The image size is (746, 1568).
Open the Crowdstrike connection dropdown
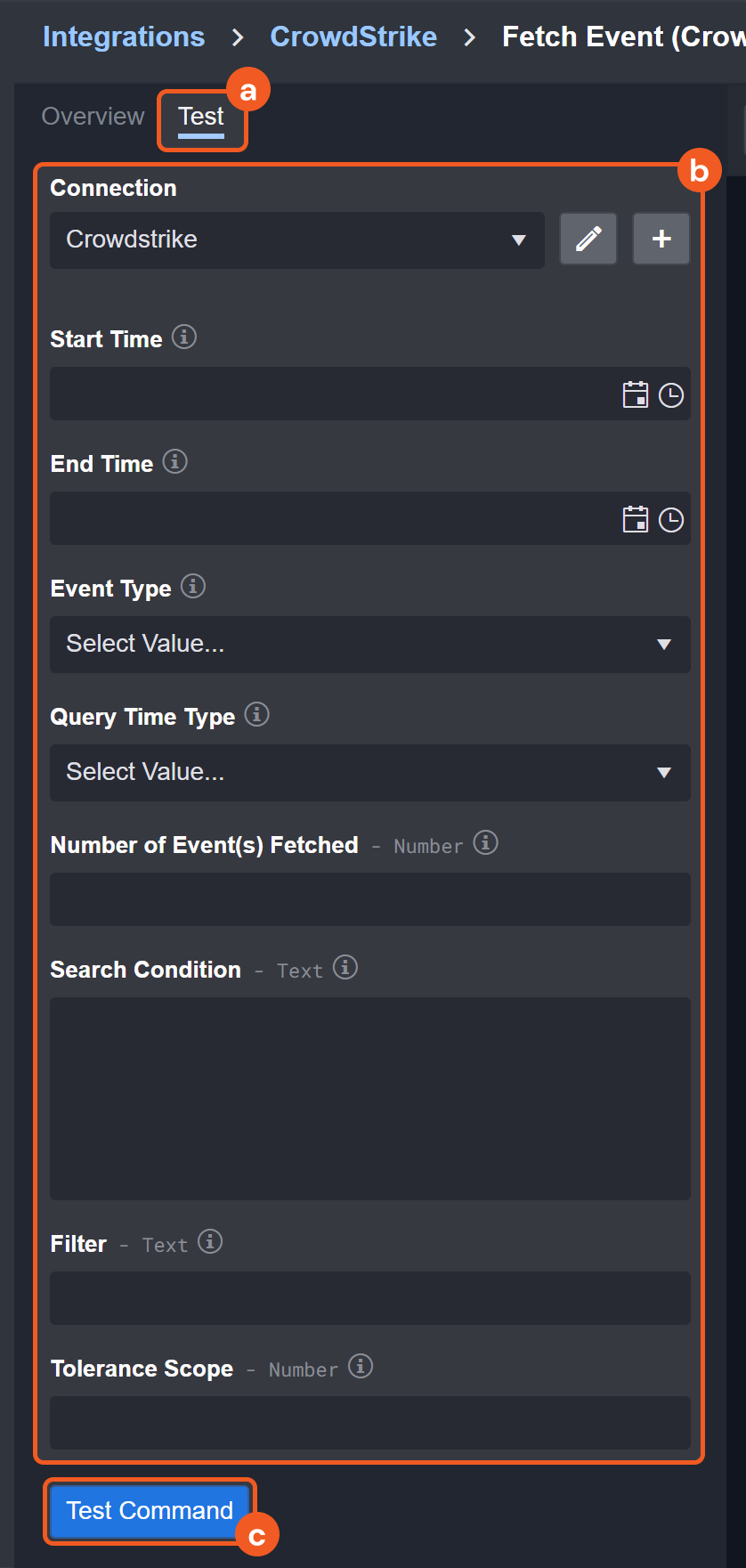pos(296,240)
